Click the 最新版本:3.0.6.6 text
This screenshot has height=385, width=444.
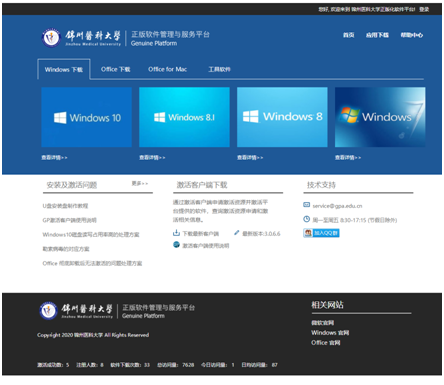pos(261,233)
